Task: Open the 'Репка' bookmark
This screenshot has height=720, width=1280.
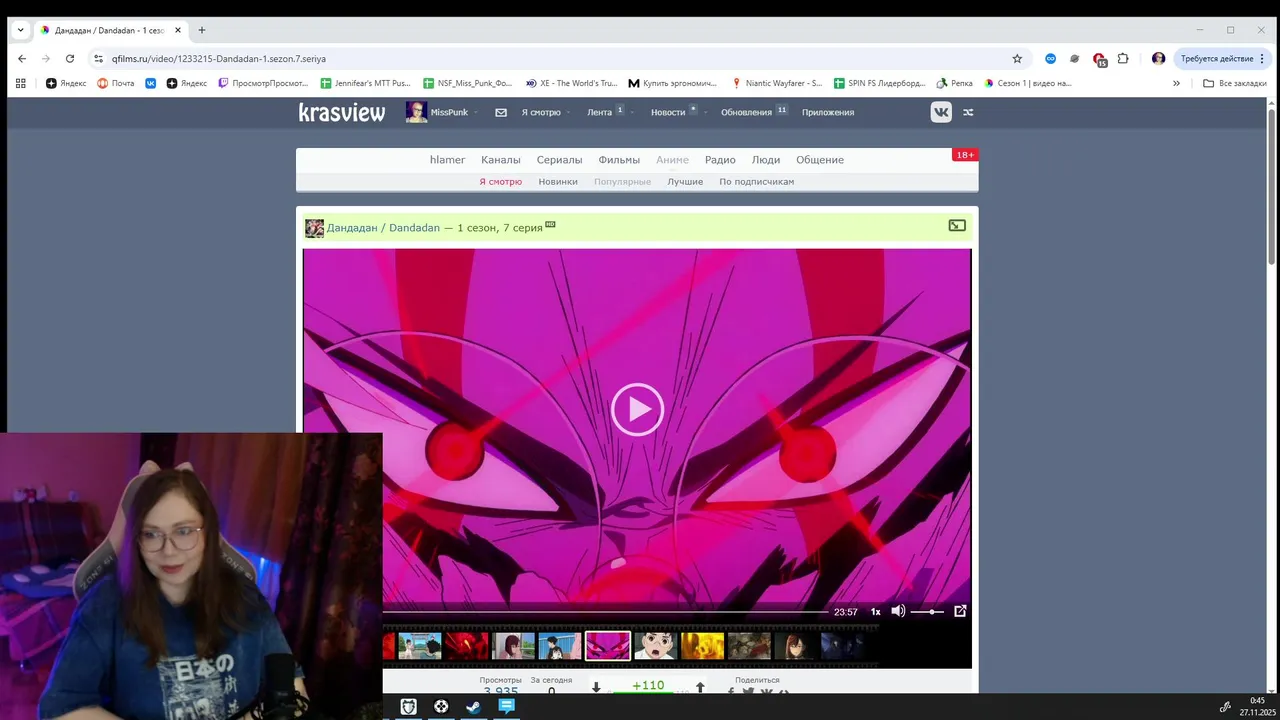Action: tap(954, 83)
